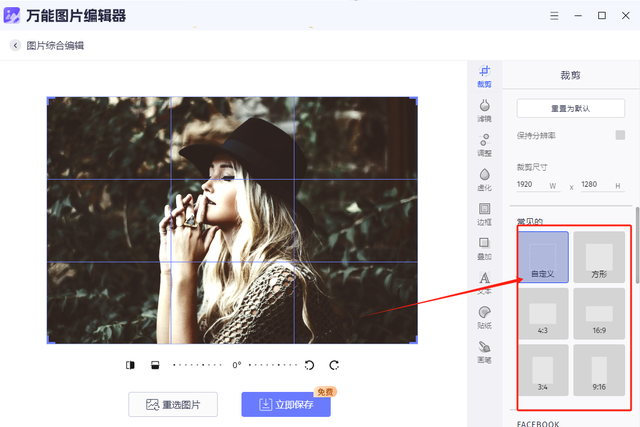
Task: Open the 边框 border tool
Action: tap(484, 214)
